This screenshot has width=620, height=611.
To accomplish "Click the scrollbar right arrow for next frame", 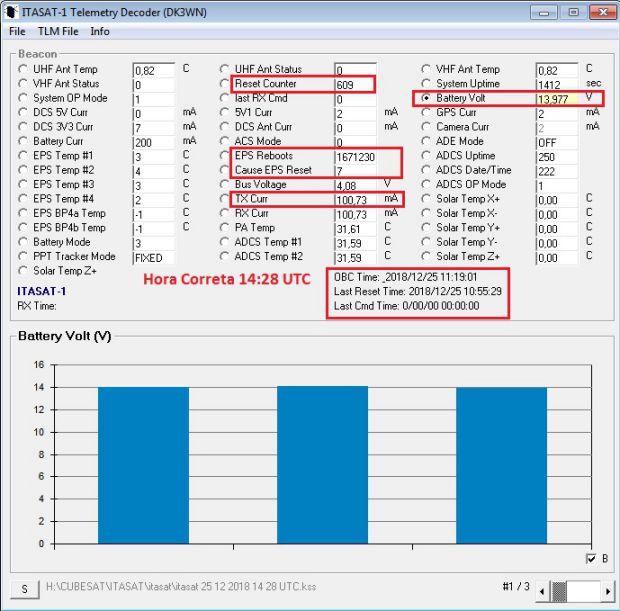I will pos(606,589).
